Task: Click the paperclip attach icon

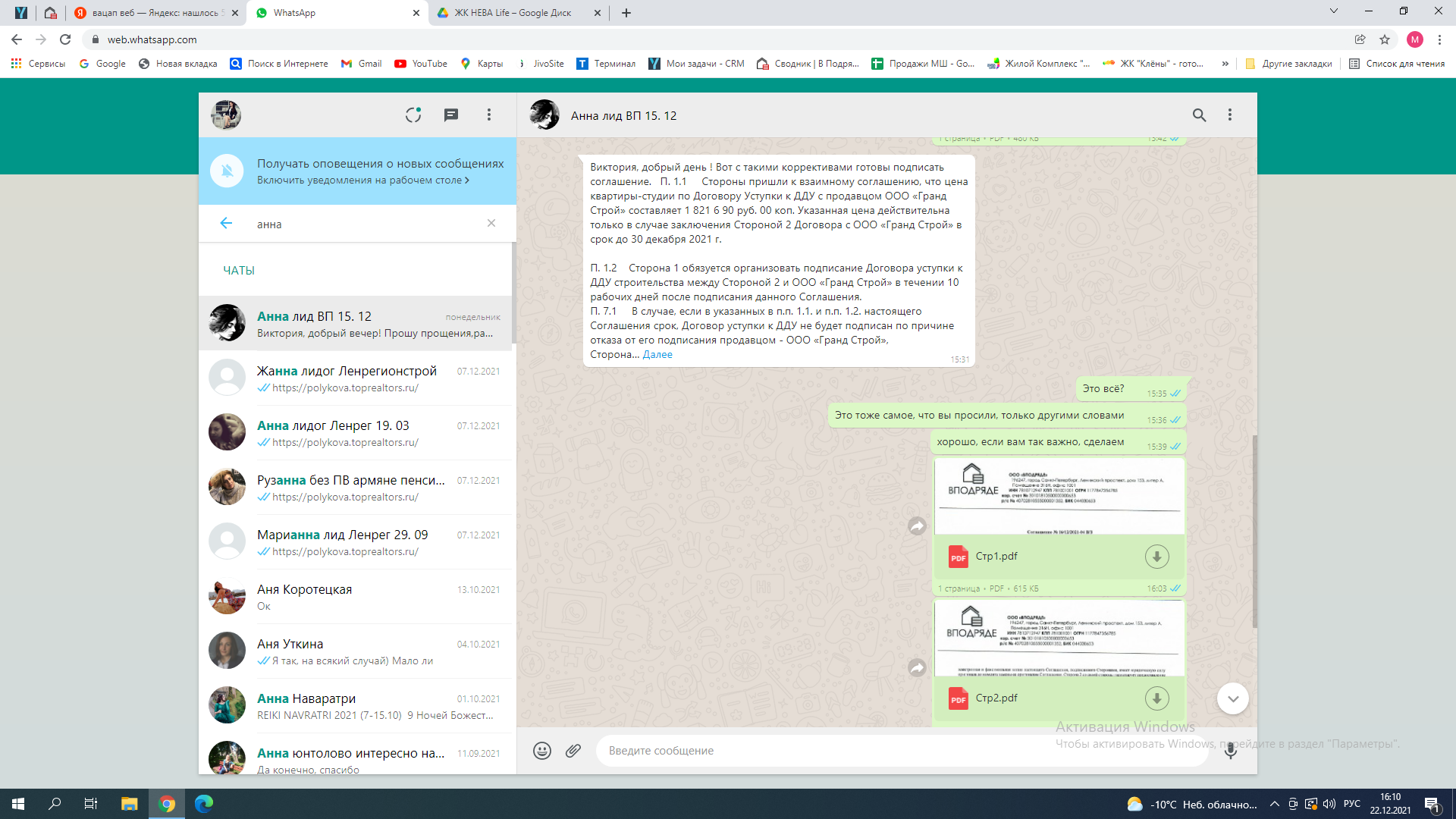Action: [573, 751]
